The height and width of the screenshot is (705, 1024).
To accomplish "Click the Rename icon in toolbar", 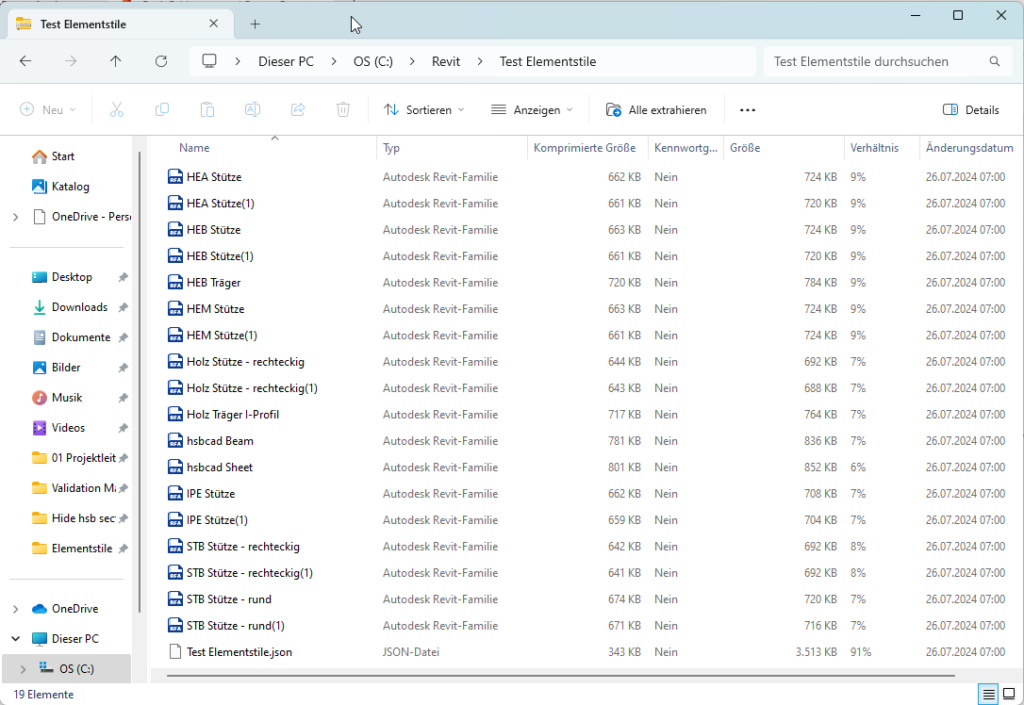I will click(253, 110).
